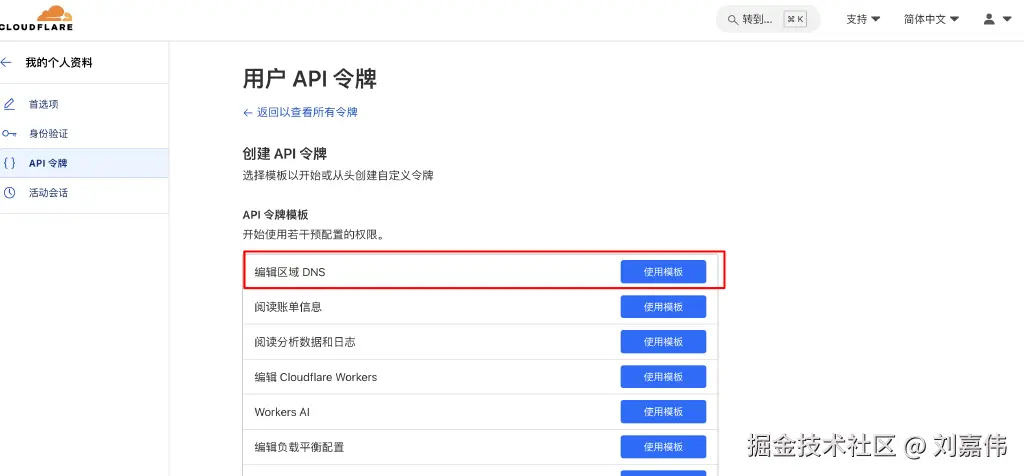
Task: Click the Cloudflare logo
Action: (x=36, y=18)
